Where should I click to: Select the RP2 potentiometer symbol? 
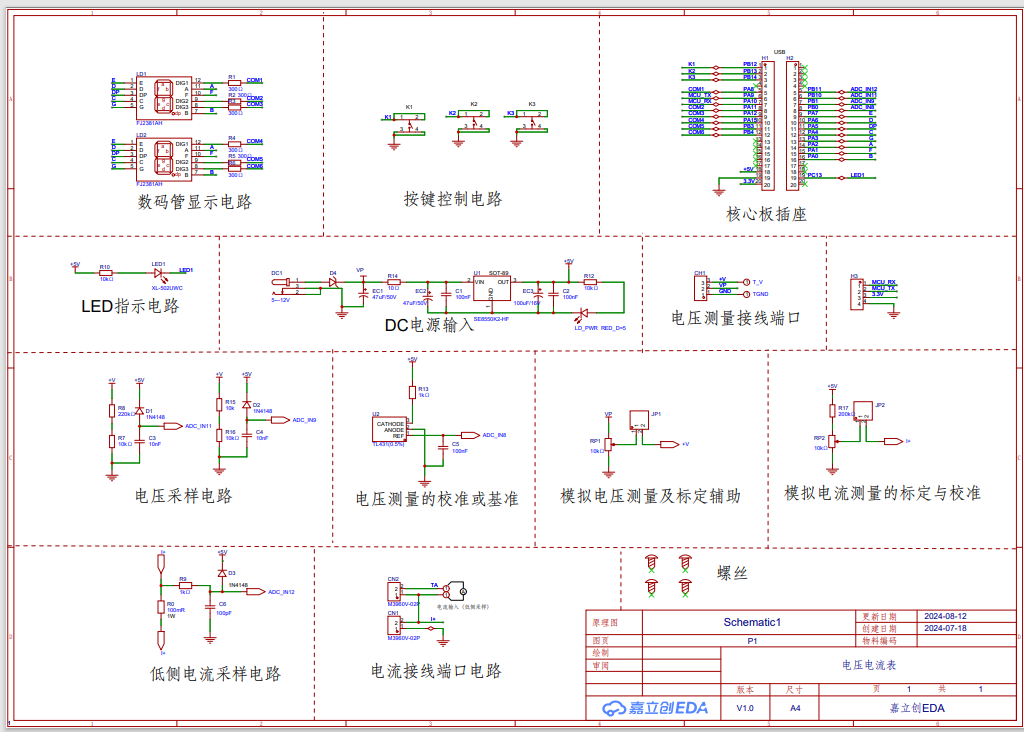tap(832, 441)
